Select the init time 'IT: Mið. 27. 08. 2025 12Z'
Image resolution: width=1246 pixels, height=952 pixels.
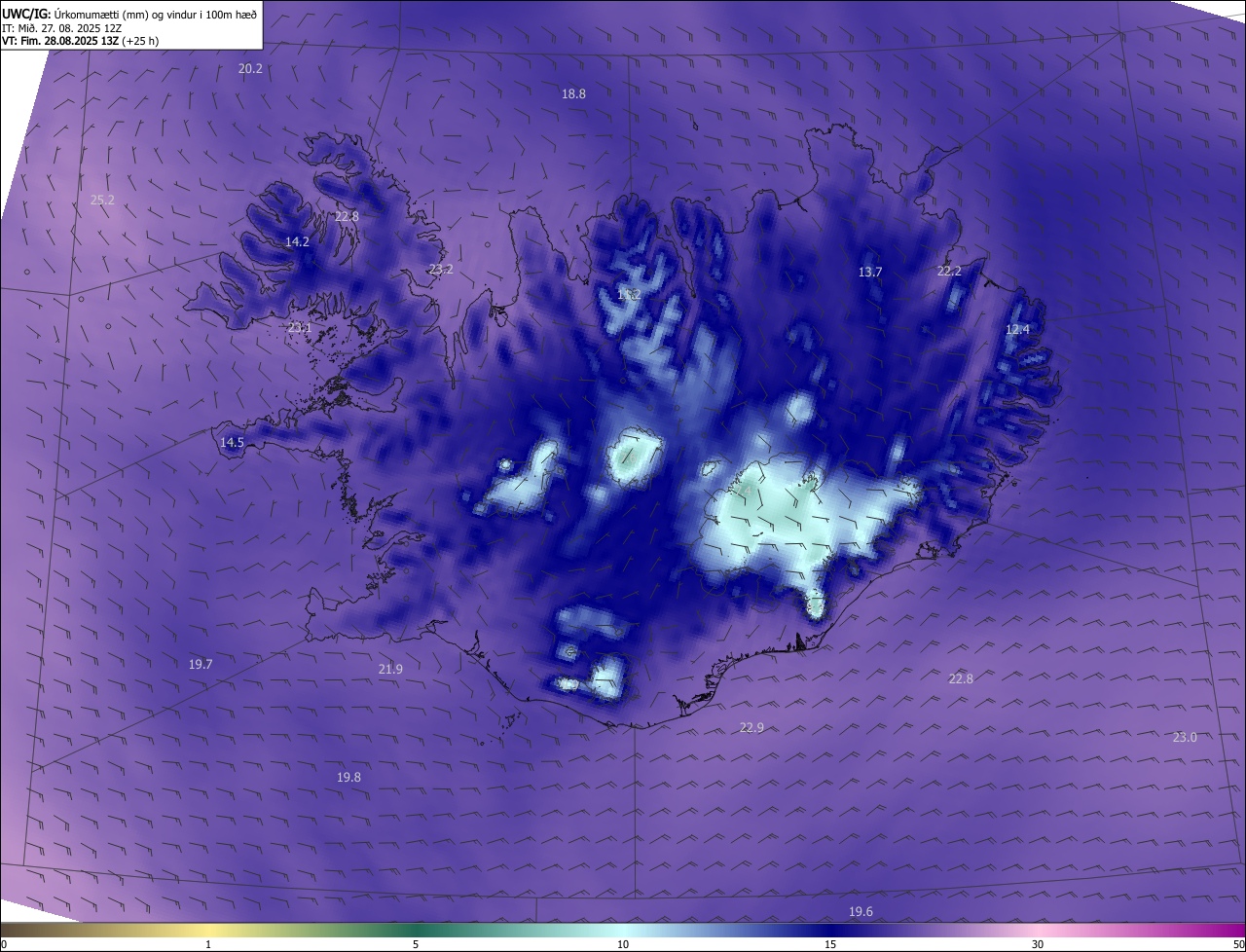point(61,28)
